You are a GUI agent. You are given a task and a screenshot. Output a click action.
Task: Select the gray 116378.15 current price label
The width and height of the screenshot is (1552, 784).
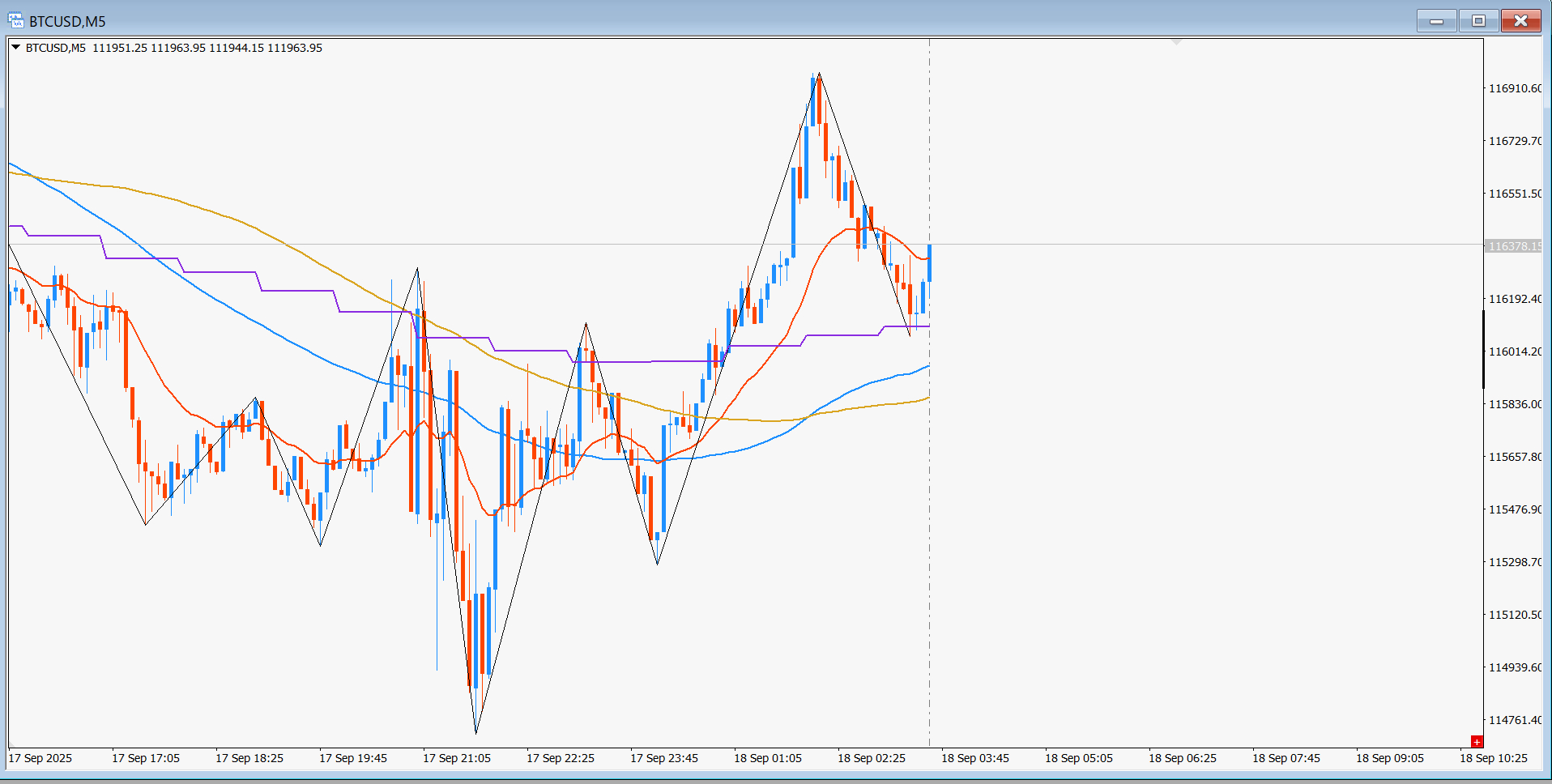point(1514,246)
